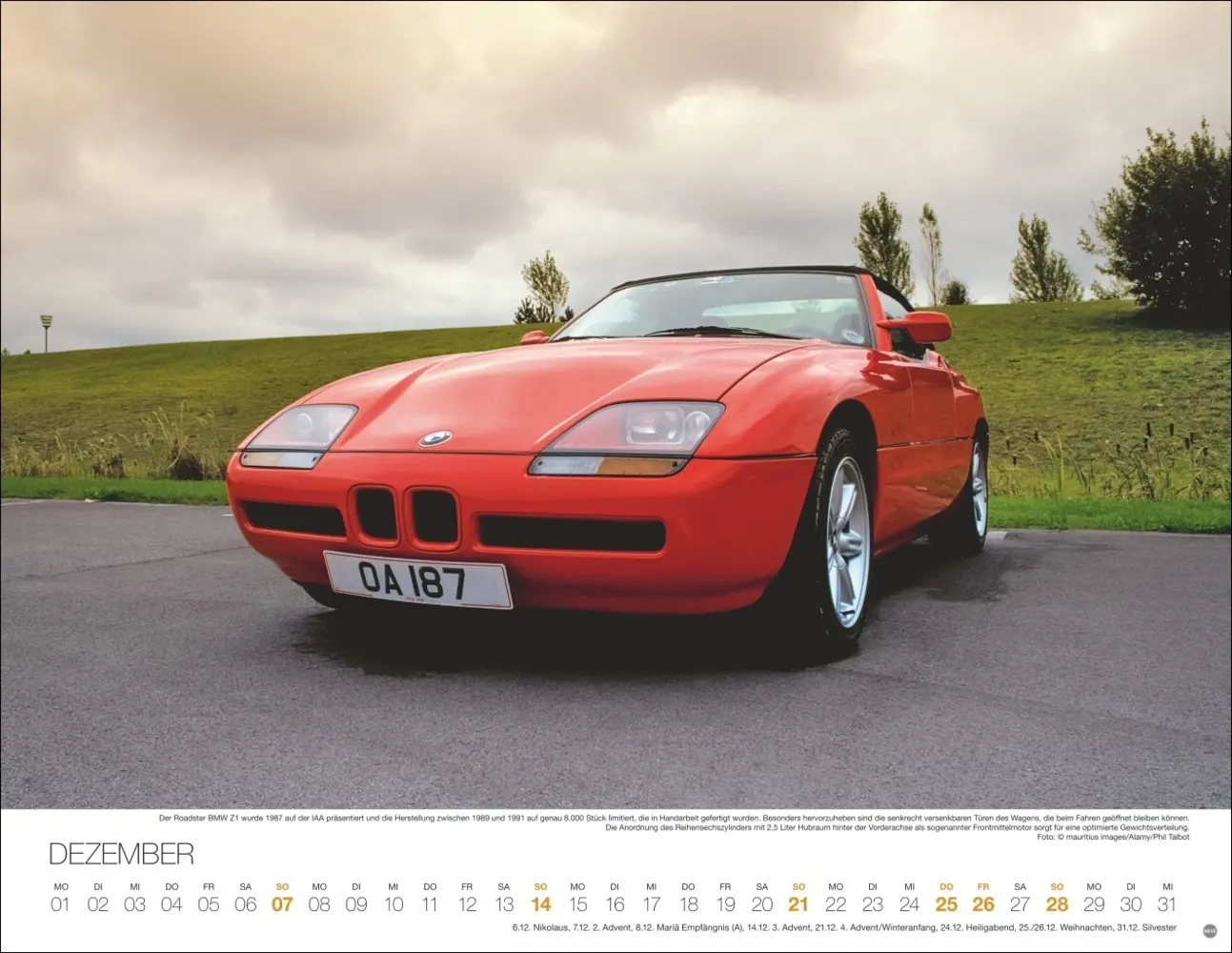Select date 23 in the calendar row
This screenshot has width=1232, height=953.
click(873, 904)
